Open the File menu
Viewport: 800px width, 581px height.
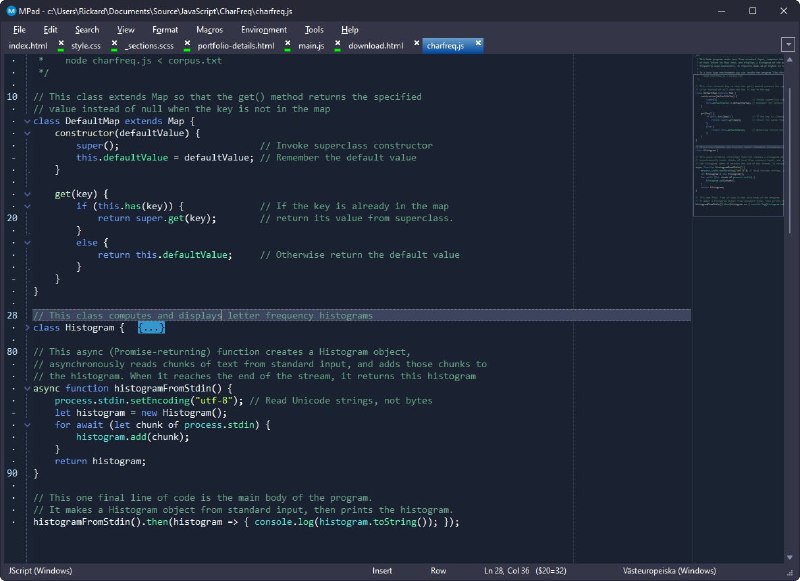point(19,30)
